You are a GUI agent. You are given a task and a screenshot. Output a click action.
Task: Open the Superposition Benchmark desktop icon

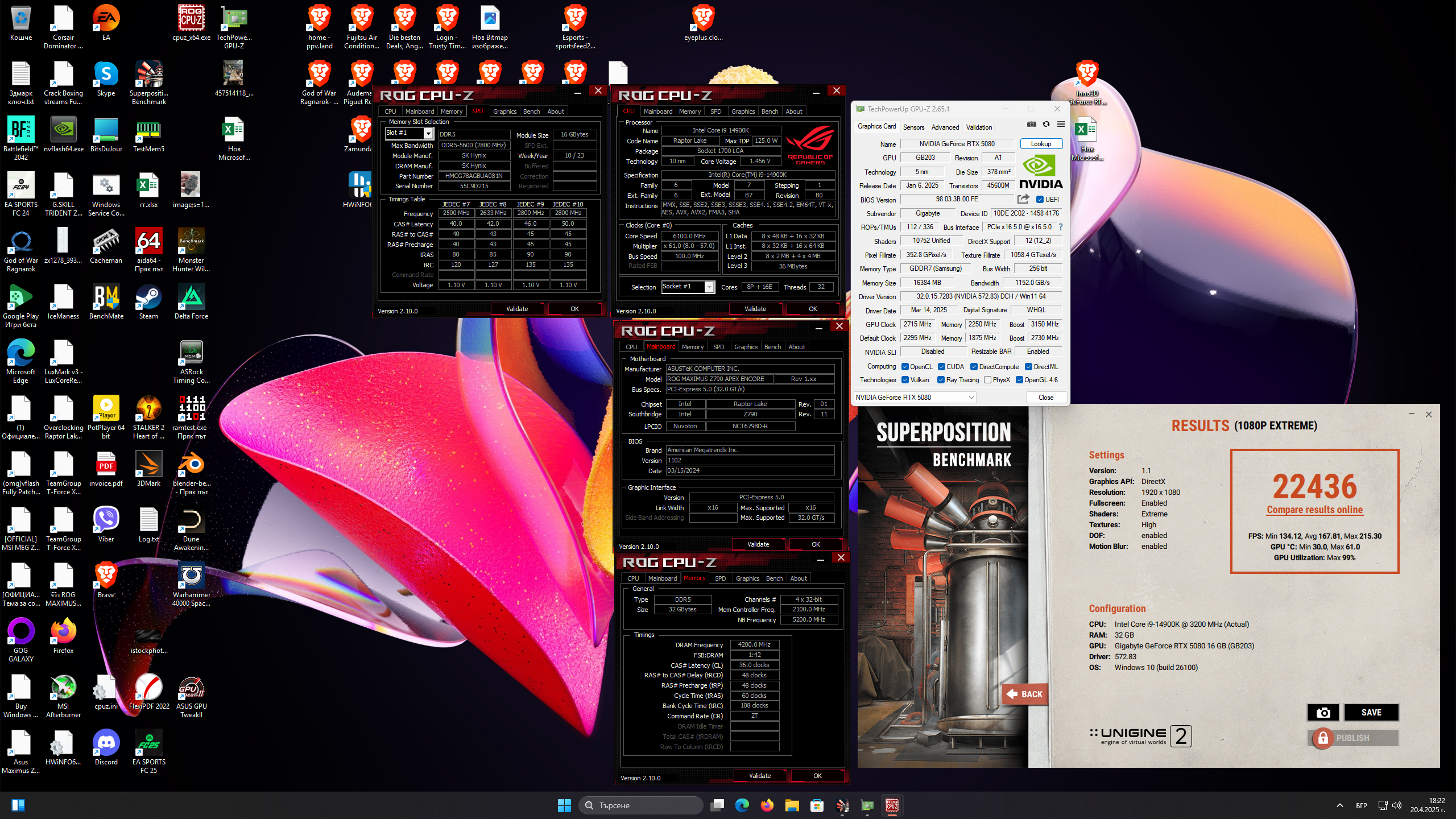[x=148, y=84]
